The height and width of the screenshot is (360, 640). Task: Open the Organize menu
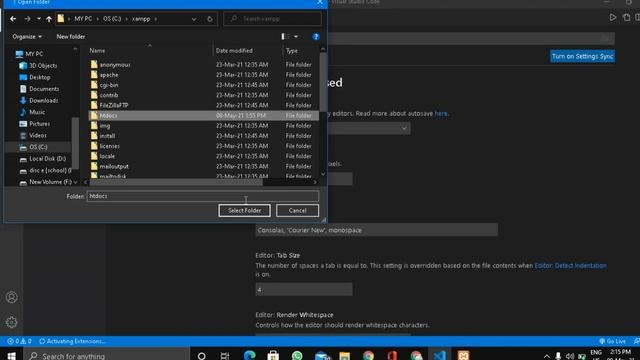click(27, 36)
